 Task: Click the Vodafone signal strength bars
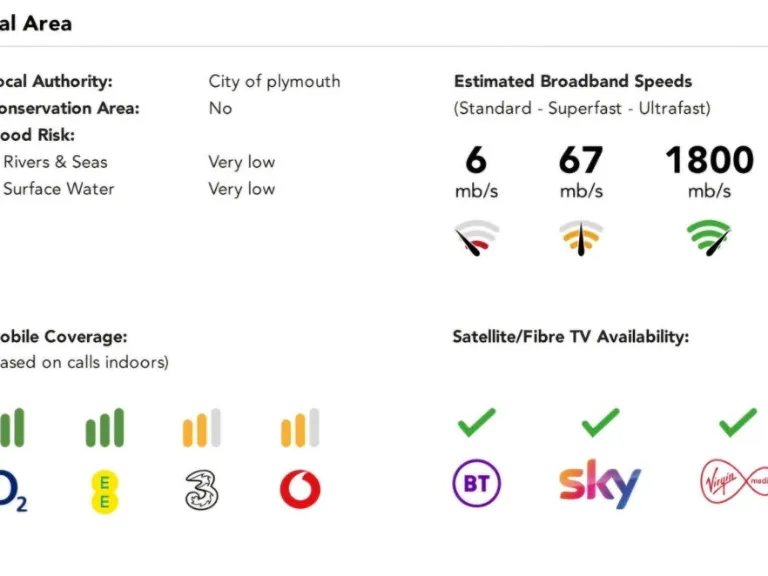click(300, 428)
